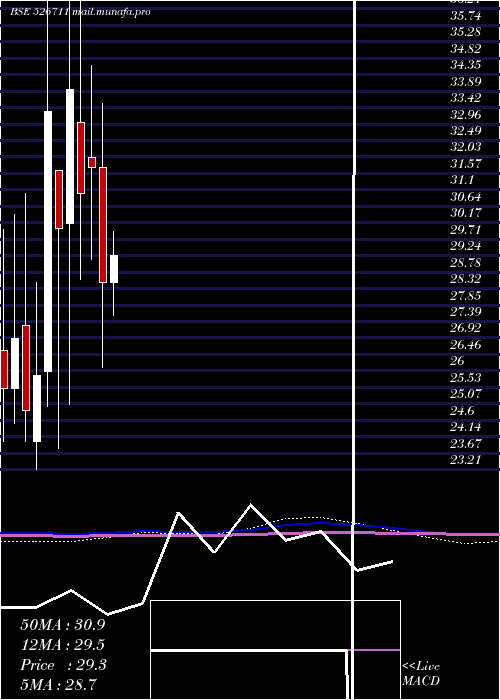Click the 32.96 price axis label
The image size is (500, 700).
pos(466,115)
